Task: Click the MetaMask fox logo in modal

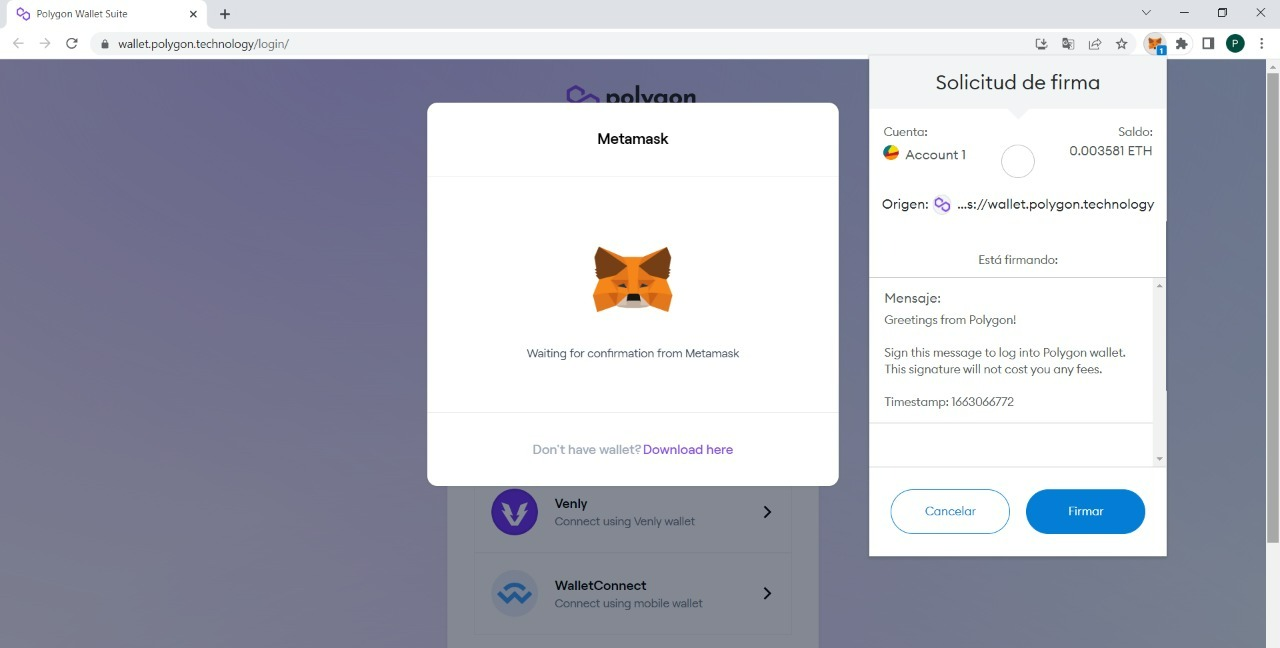Action: [633, 279]
